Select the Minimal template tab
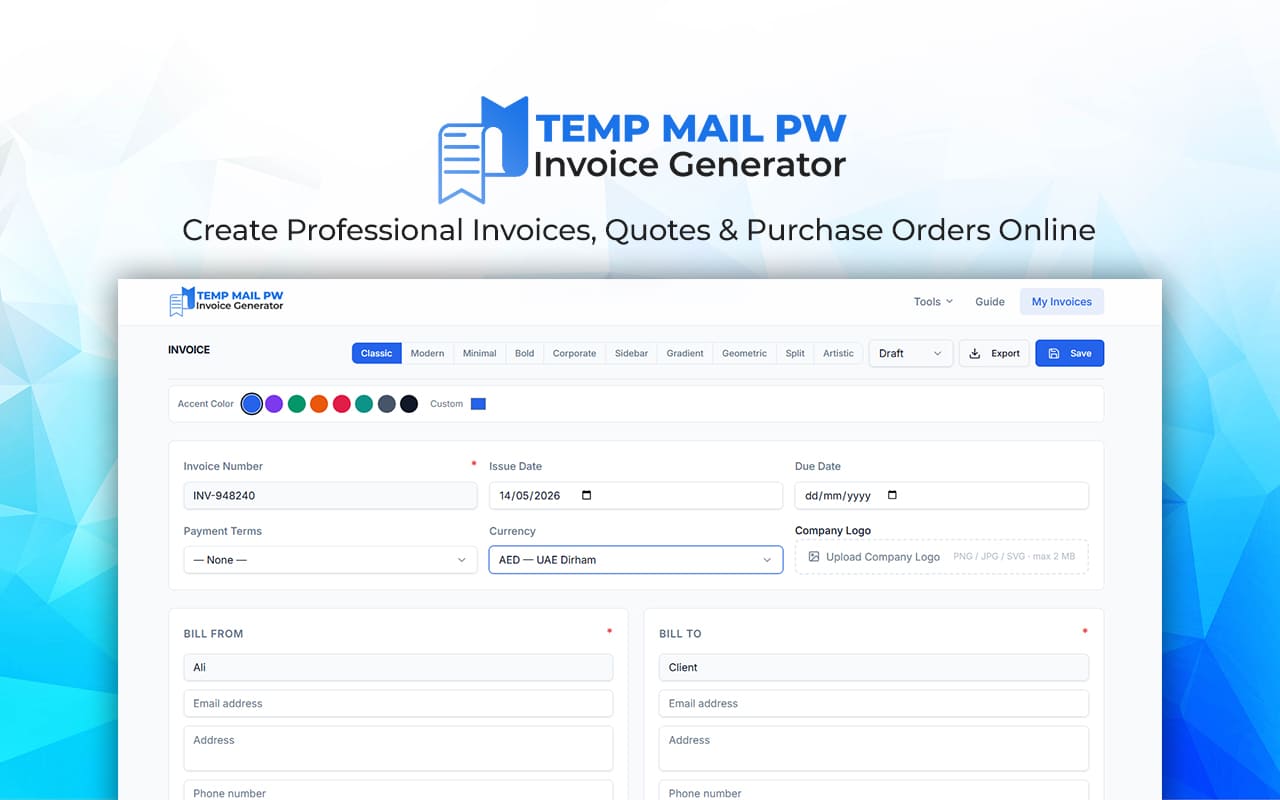The image size is (1280, 800). [x=480, y=353]
